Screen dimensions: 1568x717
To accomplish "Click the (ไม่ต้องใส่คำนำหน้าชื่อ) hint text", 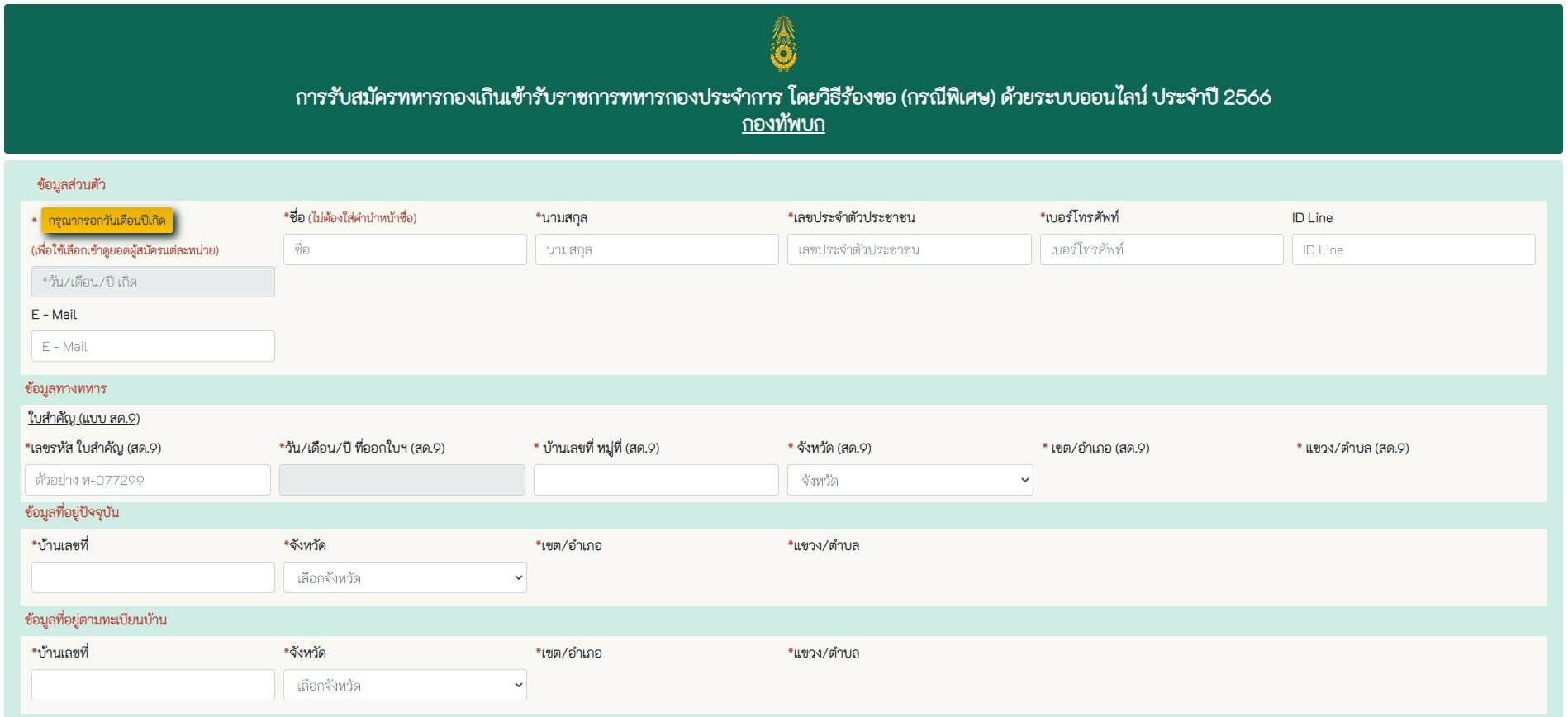I will point(363,218).
